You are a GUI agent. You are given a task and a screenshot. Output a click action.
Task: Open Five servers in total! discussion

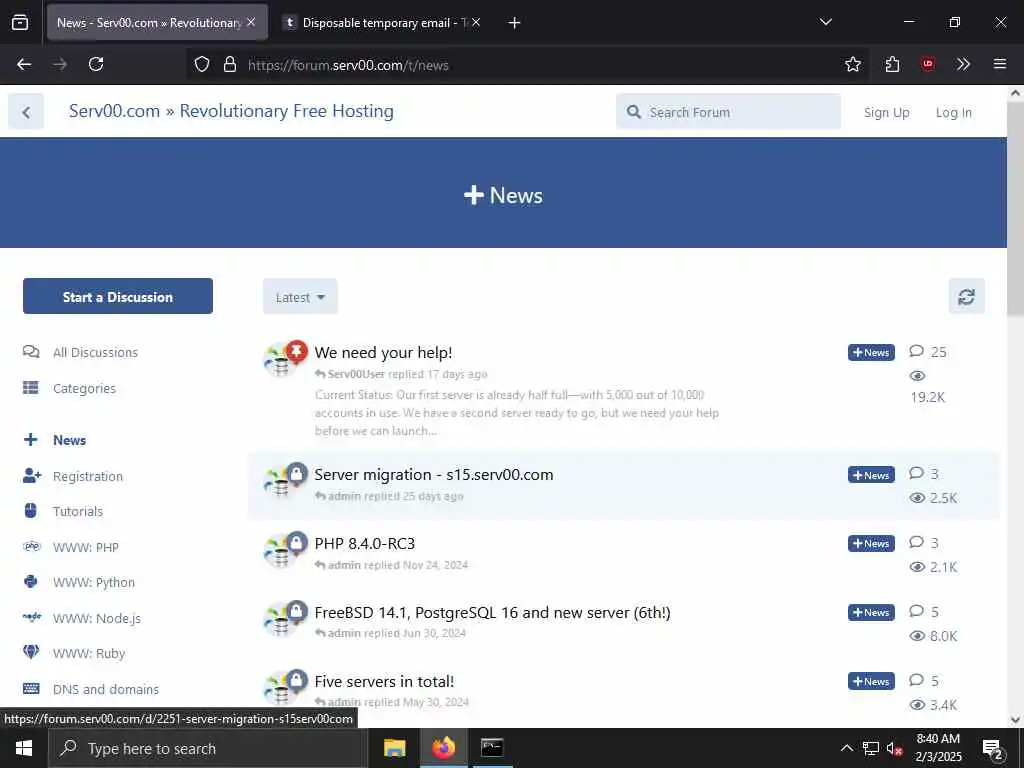click(384, 681)
